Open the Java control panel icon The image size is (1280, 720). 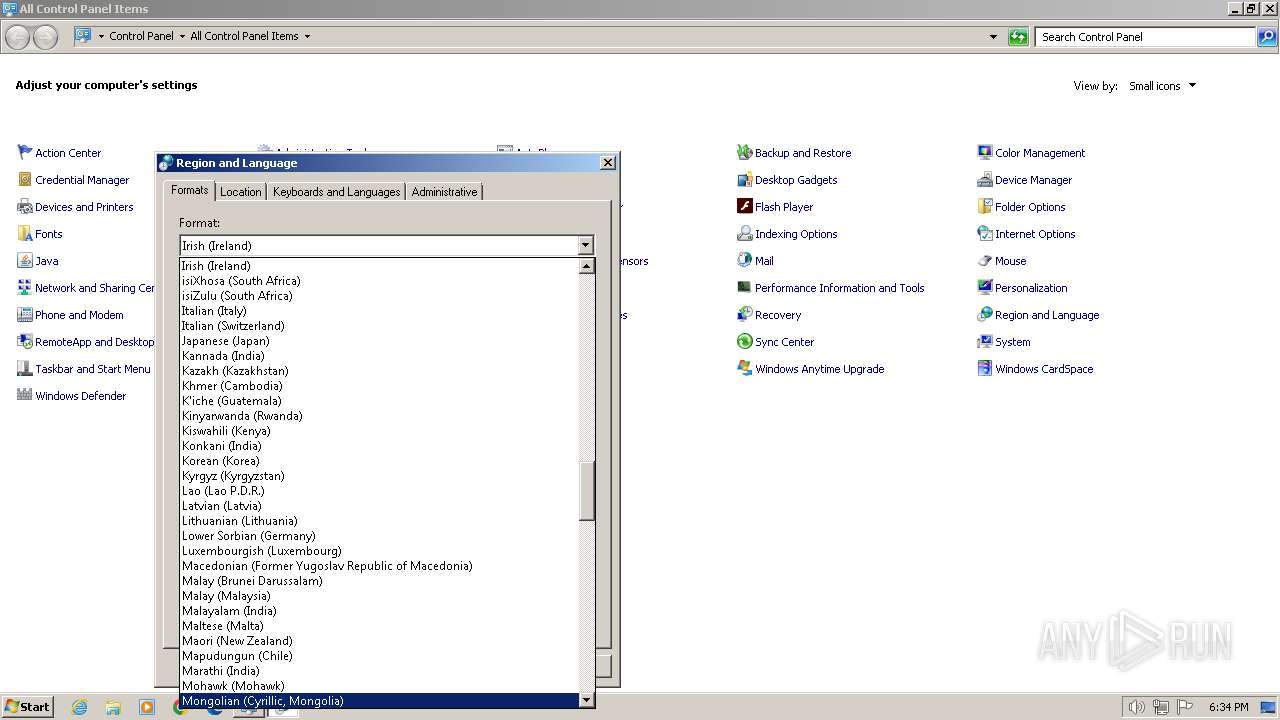(25, 261)
